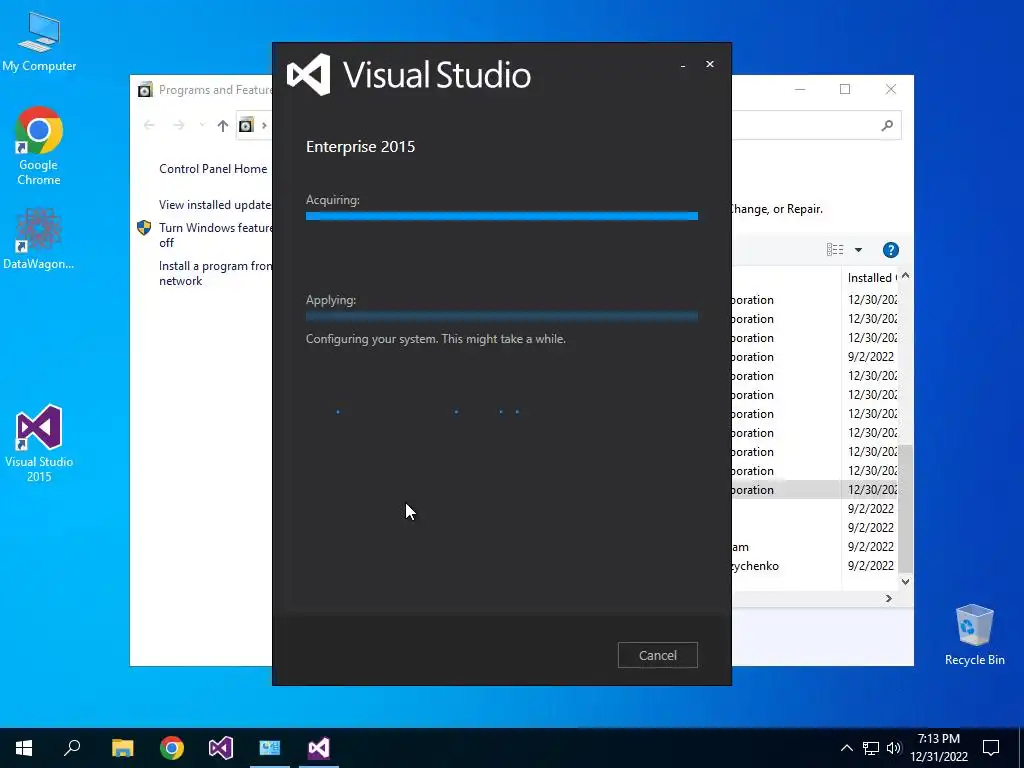Image resolution: width=1024 pixels, height=768 pixels.
Task: Open the More view options dropdown arrow
Action: (x=858, y=249)
